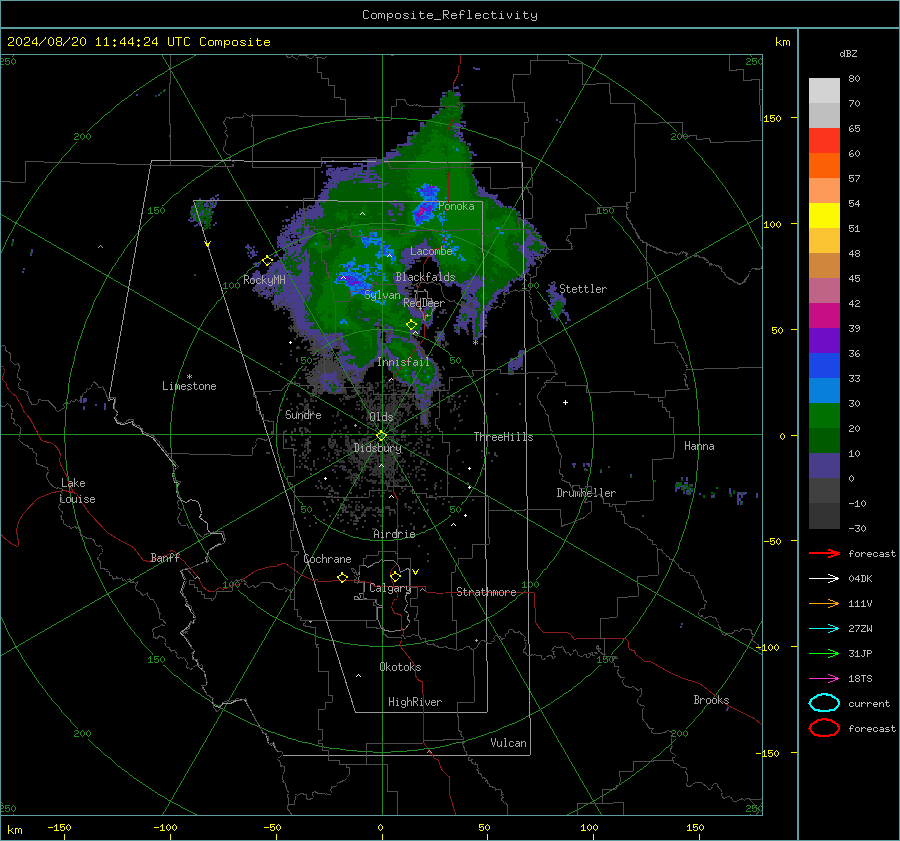This screenshot has height=841, width=900.
Task: Click the 51 dBZ yellow color swatch
Action: pyautogui.click(x=824, y=215)
